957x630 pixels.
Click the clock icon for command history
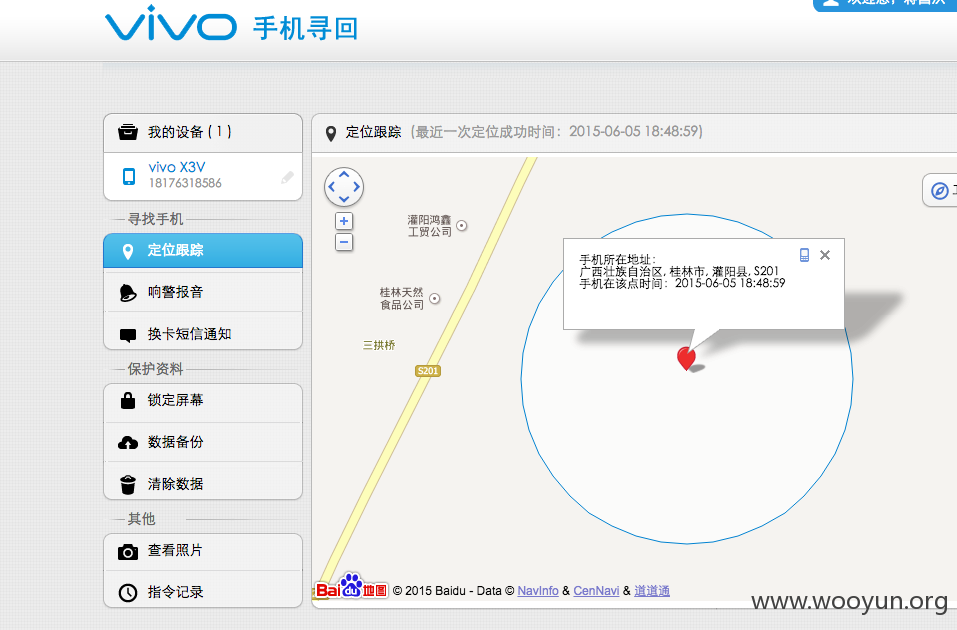[128, 593]
